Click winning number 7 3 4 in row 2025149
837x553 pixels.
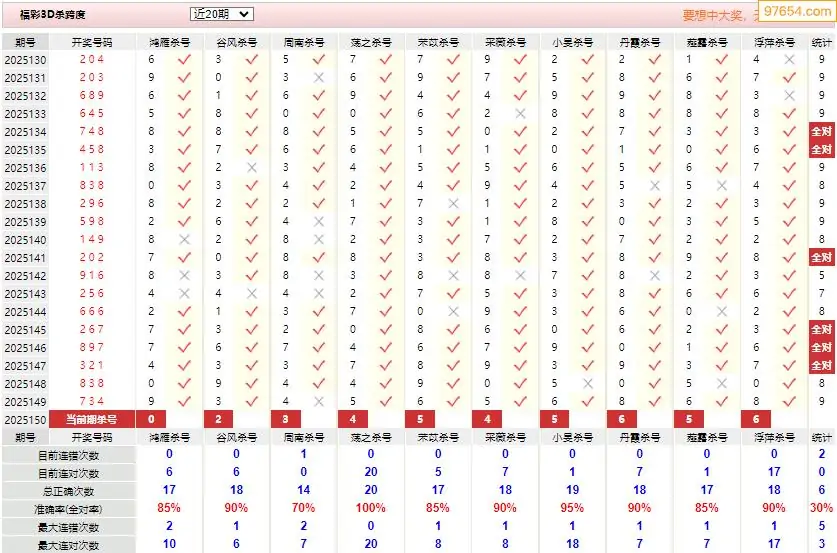91,401
